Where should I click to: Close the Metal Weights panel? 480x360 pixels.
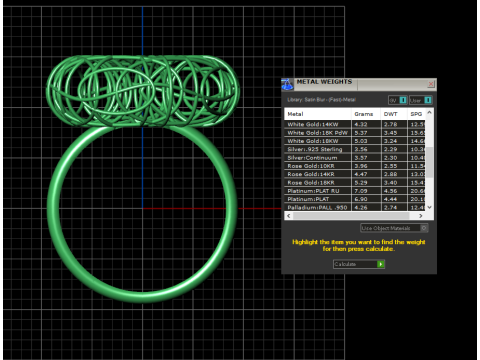pos(431,84)
